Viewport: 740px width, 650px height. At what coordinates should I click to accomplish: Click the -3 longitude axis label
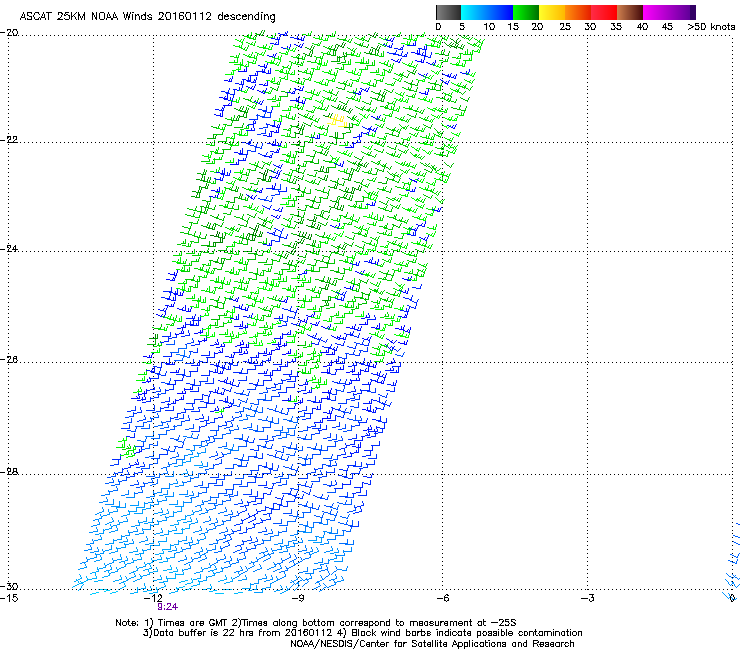point(587,598)
